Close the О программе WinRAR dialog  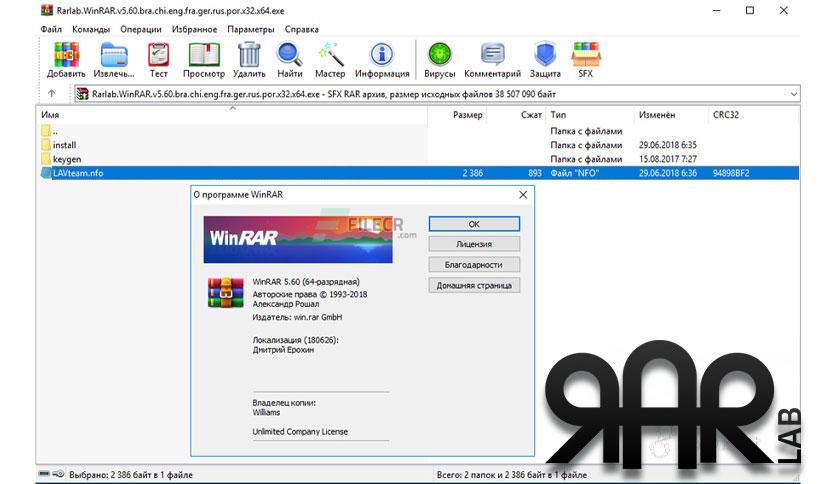pos(523,195)
